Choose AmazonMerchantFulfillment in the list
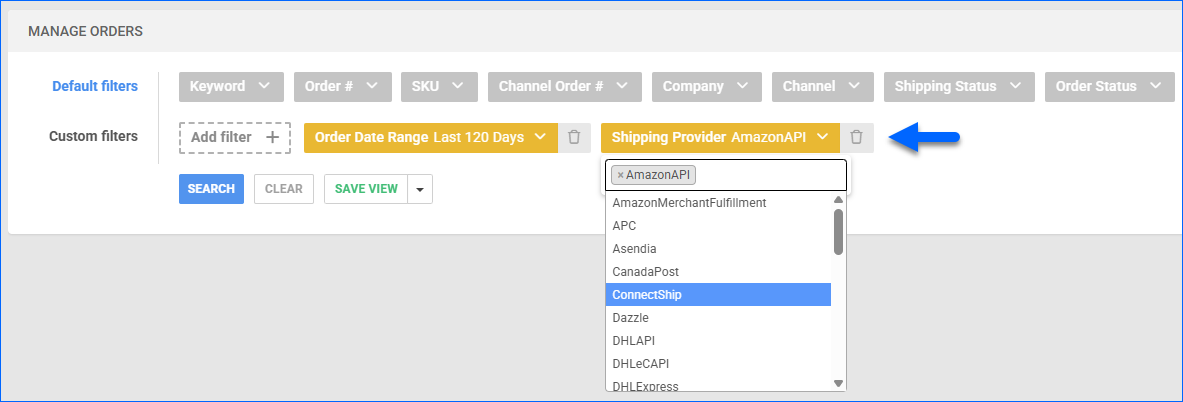 [718, 203]
